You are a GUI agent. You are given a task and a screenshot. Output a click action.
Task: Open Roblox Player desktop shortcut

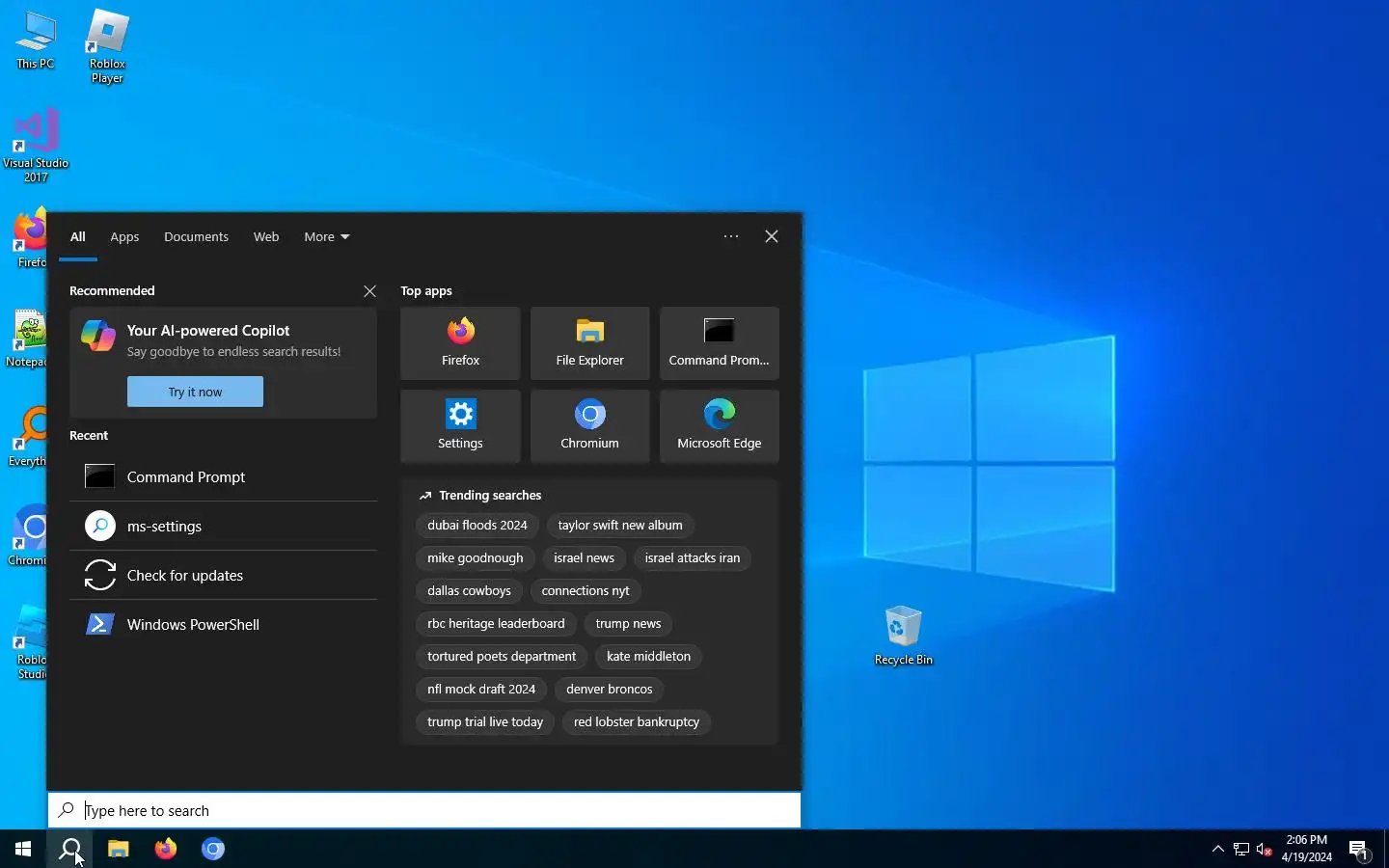pos(107,46)
